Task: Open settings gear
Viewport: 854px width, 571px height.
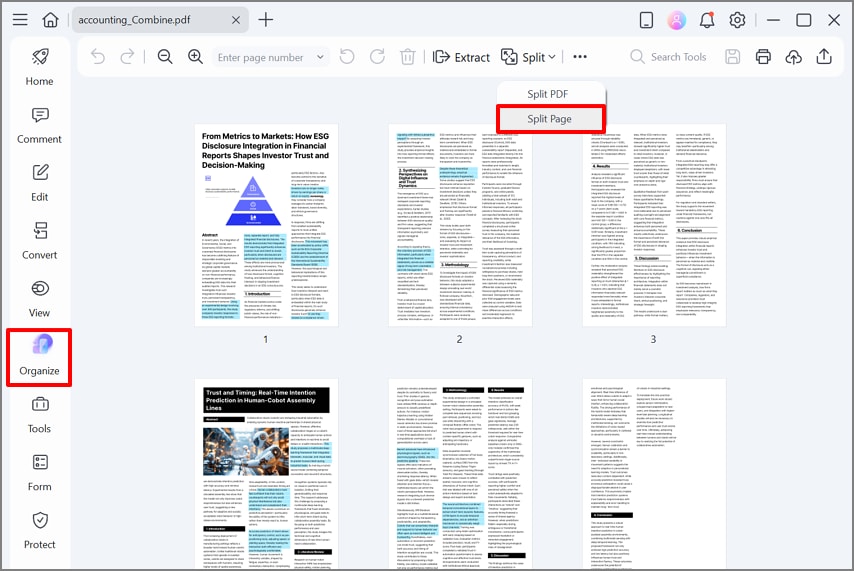Action: (737, 20)
